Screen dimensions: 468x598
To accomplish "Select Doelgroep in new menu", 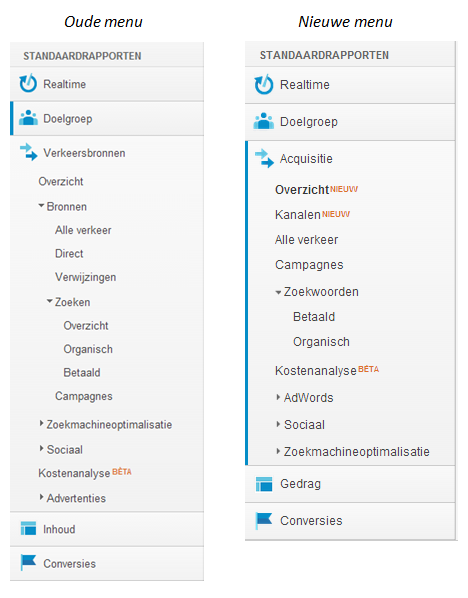I will point(350,122).
